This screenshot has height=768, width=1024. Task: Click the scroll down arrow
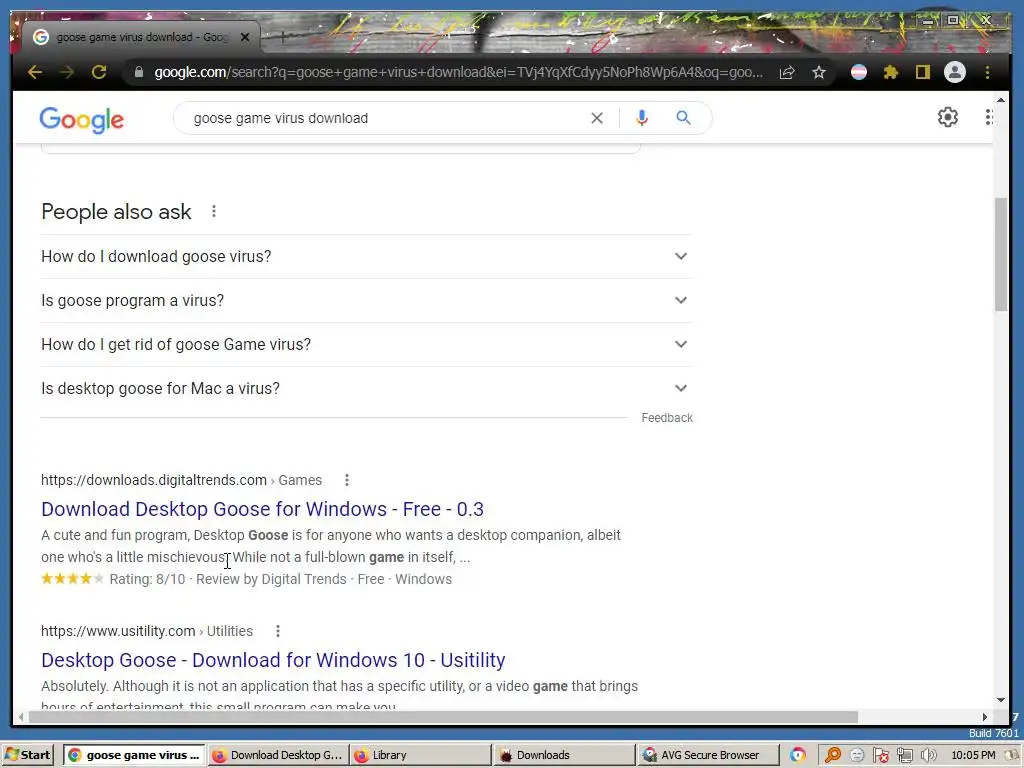click(1000, 701)
